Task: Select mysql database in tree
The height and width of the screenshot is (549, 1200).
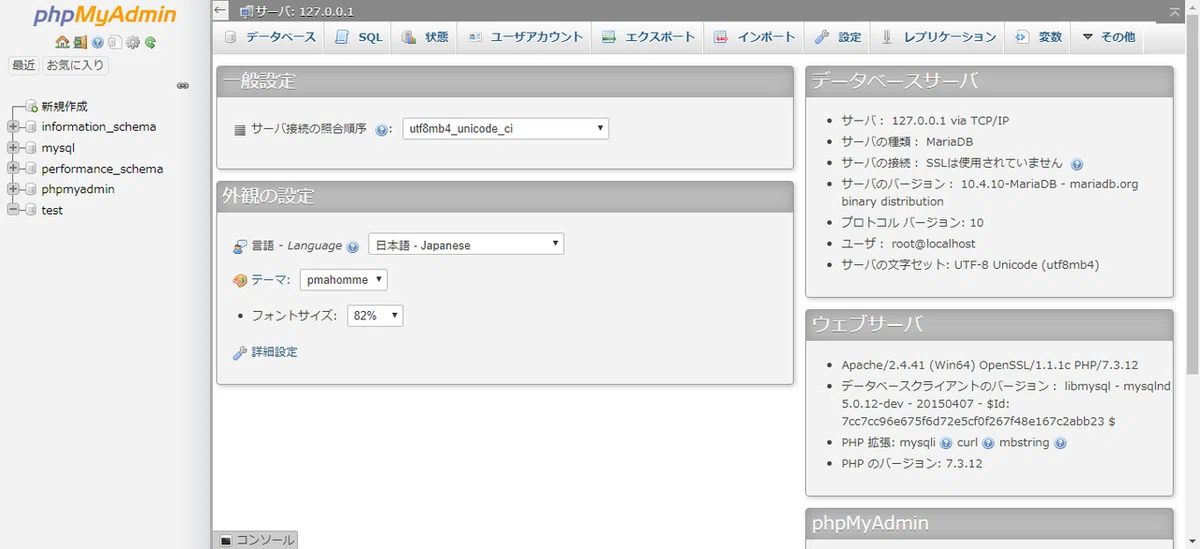Action: click(x=58, y=148)
